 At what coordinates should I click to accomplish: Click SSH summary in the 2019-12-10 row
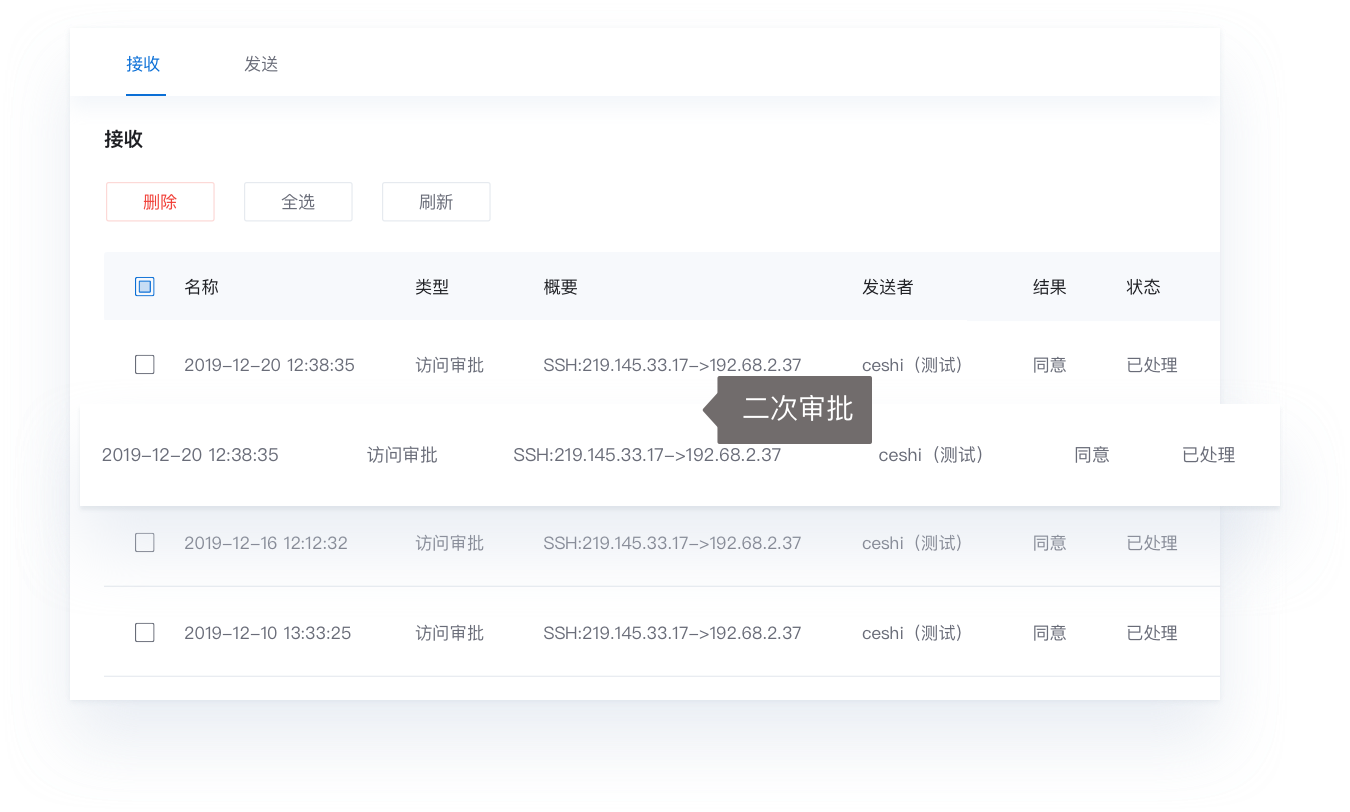click(673, 633)
